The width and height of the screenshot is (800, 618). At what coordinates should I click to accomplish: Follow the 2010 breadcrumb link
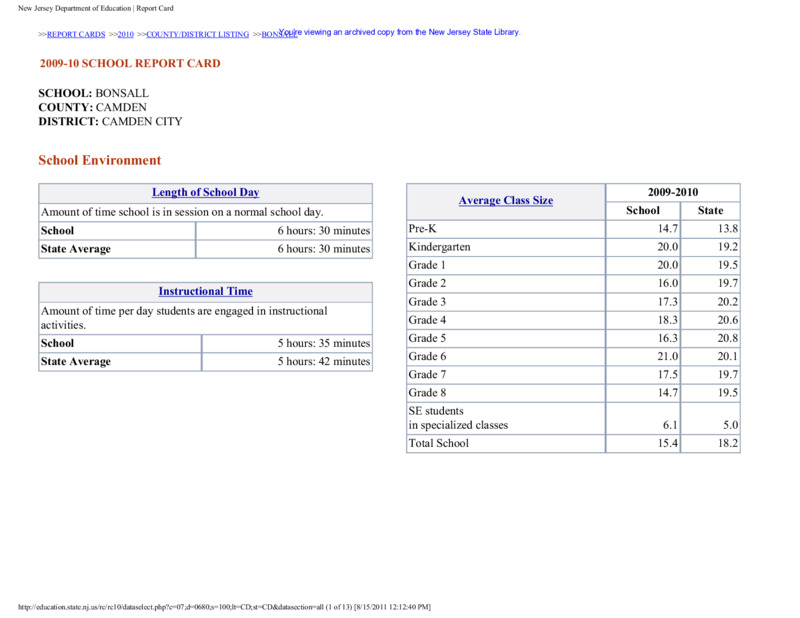click(126, 35)
